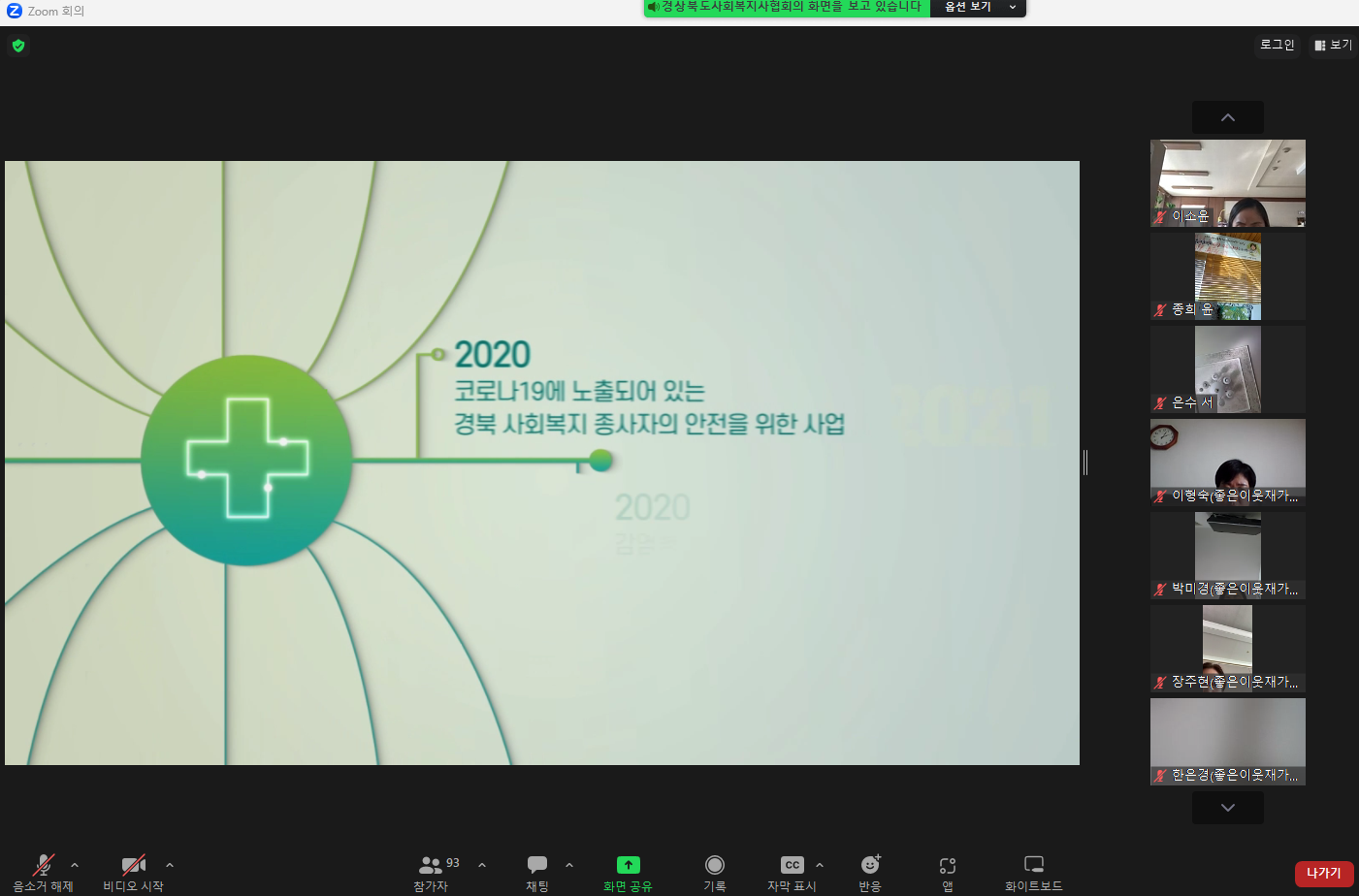Expand video options arrow beside 비디오 시작
The image size is (1359, 896).
[170, 865]
